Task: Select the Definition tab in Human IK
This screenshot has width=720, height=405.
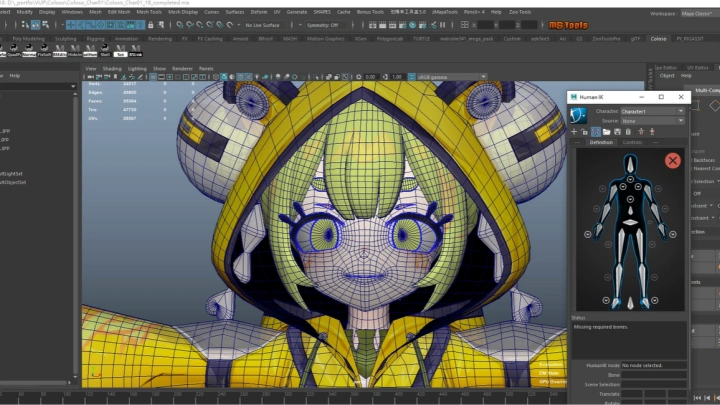Action: (601, 142)
